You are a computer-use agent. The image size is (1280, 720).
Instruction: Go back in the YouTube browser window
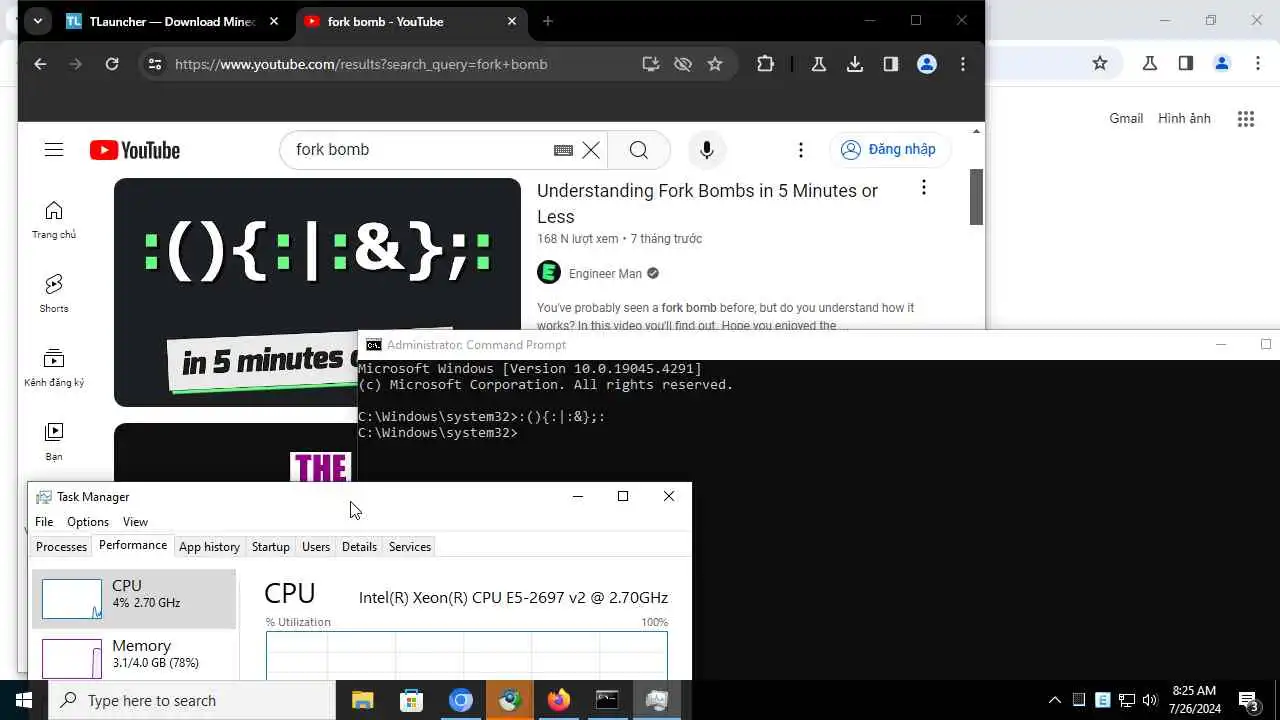click(x=40, y=64)
